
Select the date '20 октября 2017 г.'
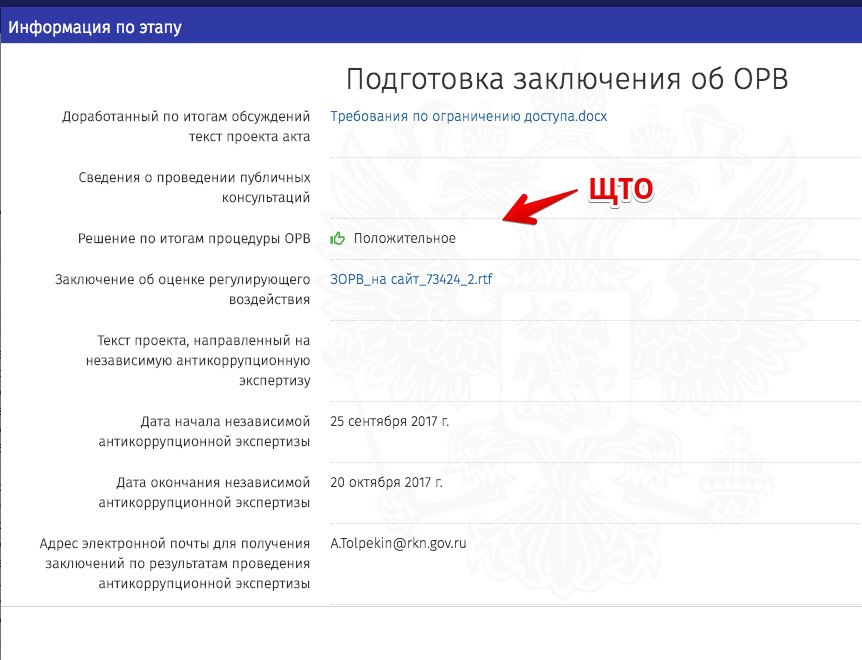(386, 482)
